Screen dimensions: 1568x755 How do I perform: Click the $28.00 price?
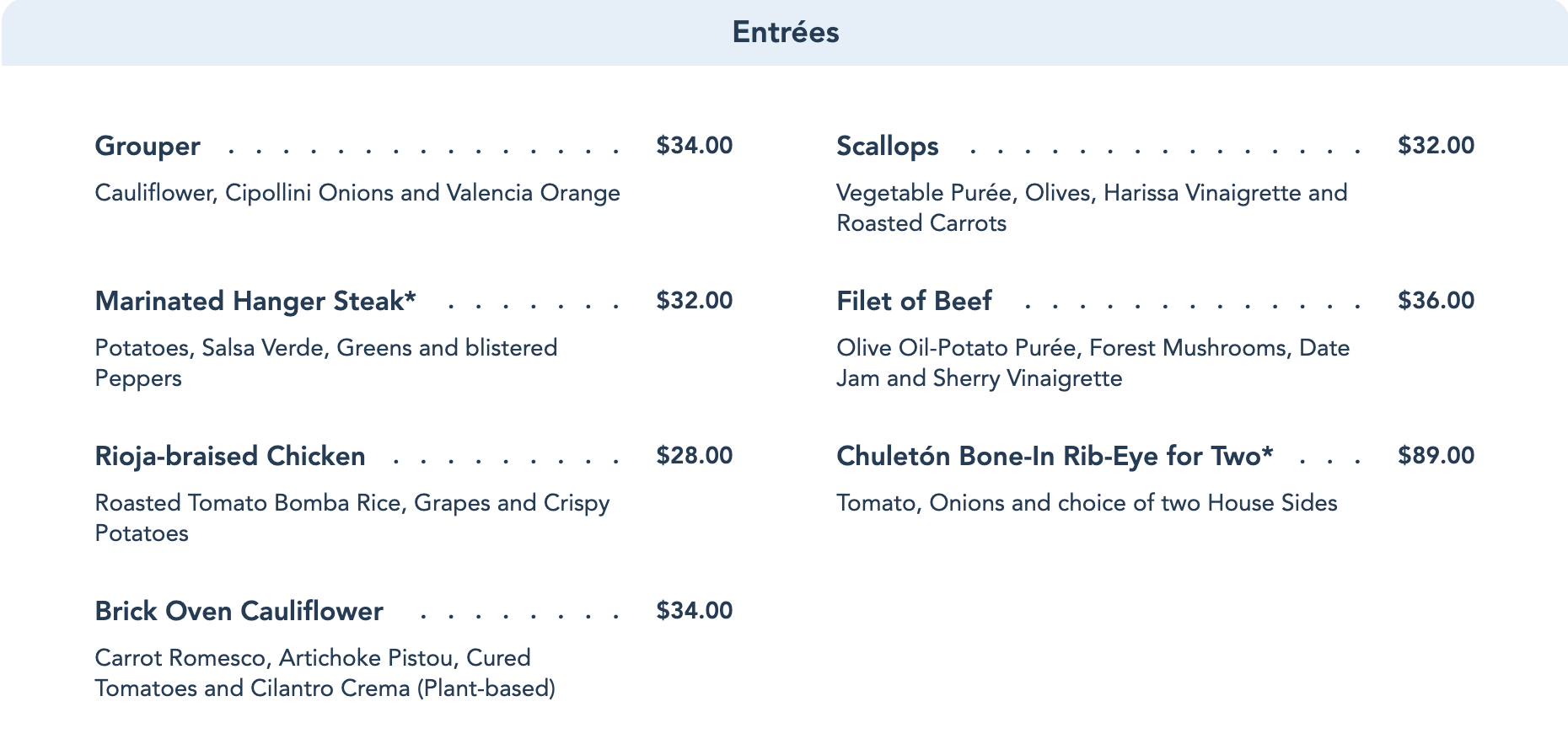pos(694,456)
